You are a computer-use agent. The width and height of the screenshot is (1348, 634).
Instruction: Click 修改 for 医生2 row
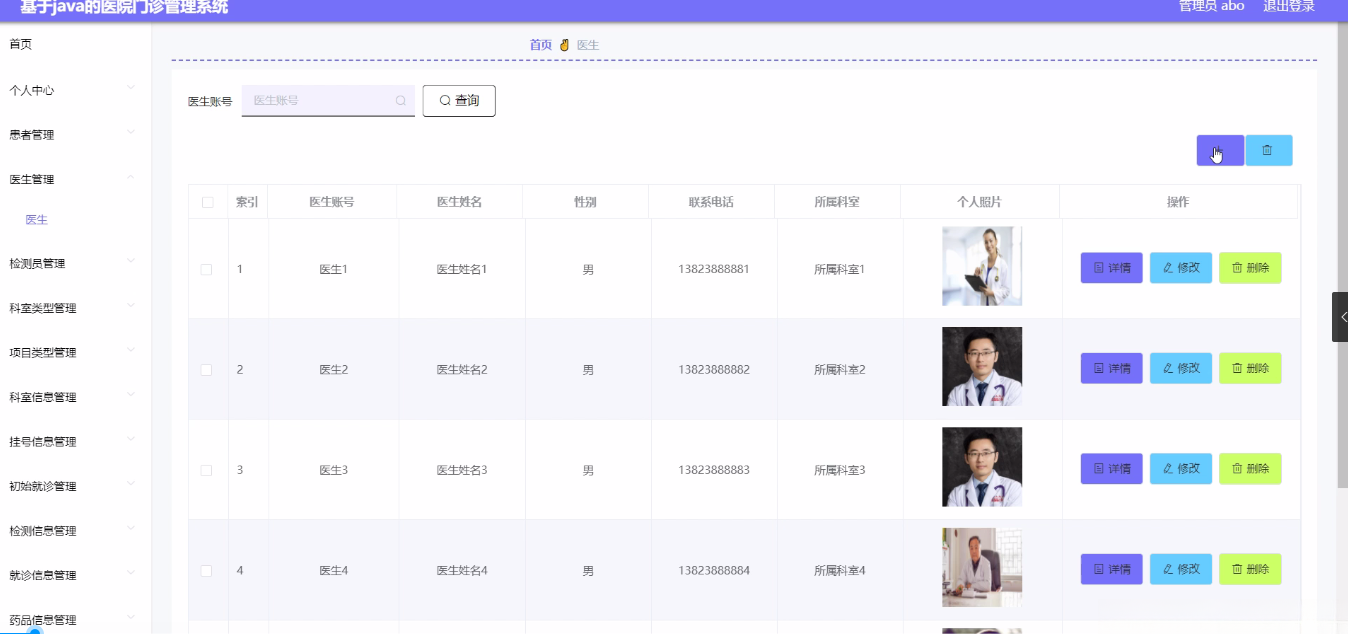tap(1181, 368)
